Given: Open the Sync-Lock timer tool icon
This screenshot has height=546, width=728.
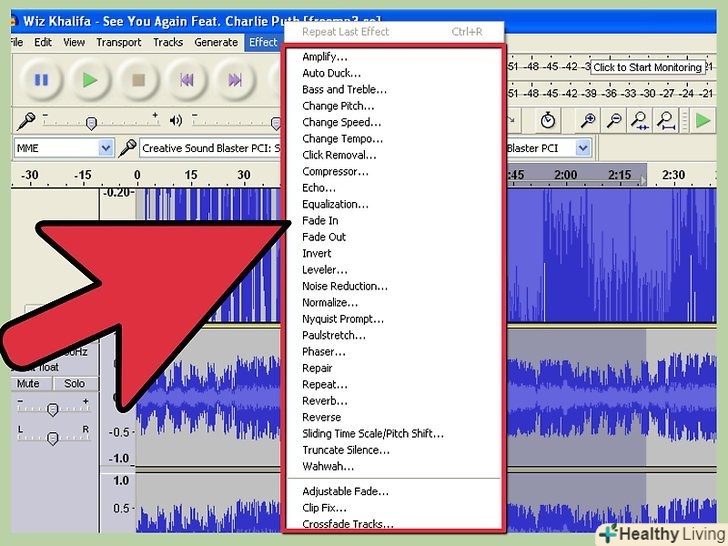Looking at the screenshot, I should point(548,120).
